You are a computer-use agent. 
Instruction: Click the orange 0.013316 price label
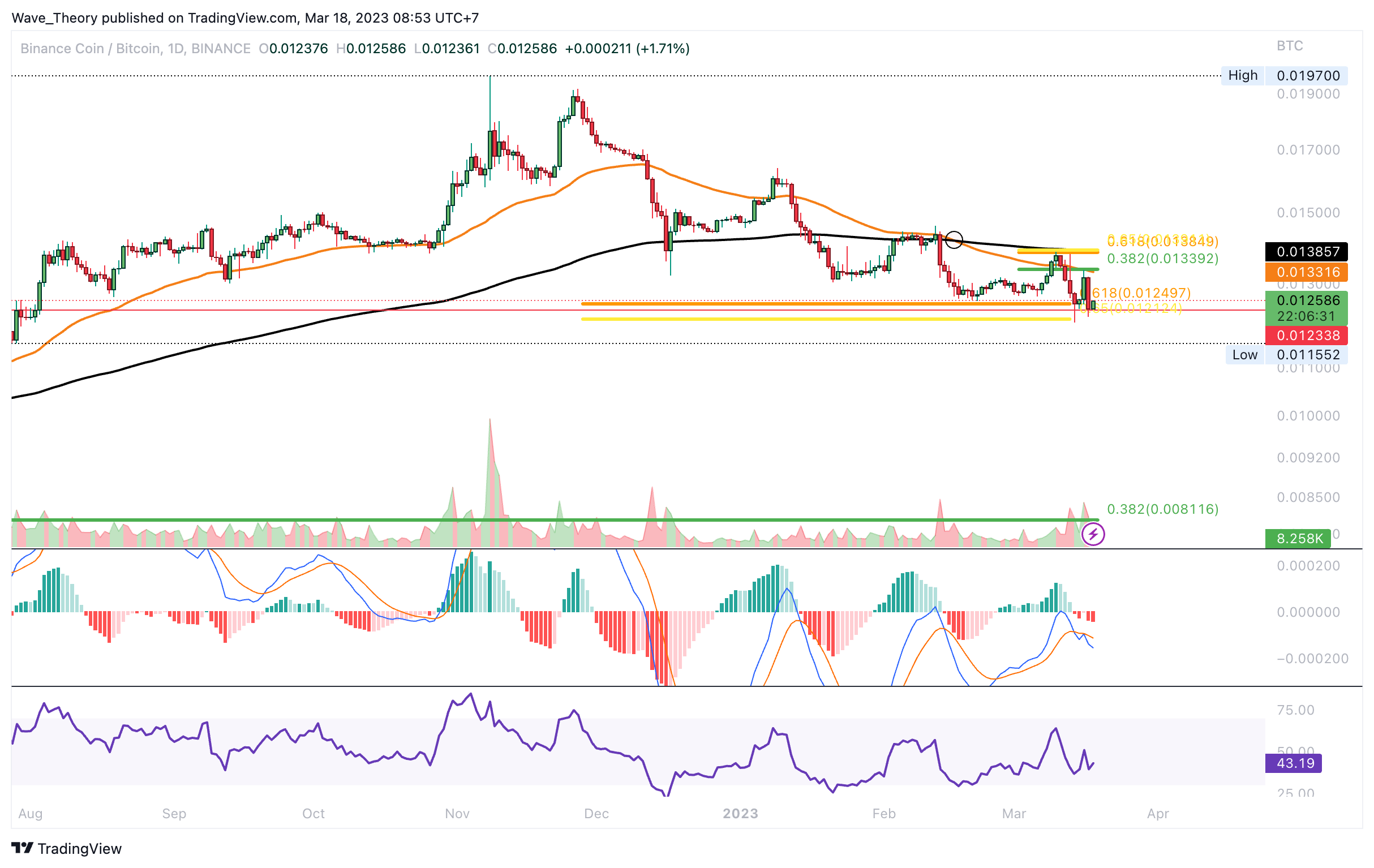pyautogui.click(x=1306, y=272)
